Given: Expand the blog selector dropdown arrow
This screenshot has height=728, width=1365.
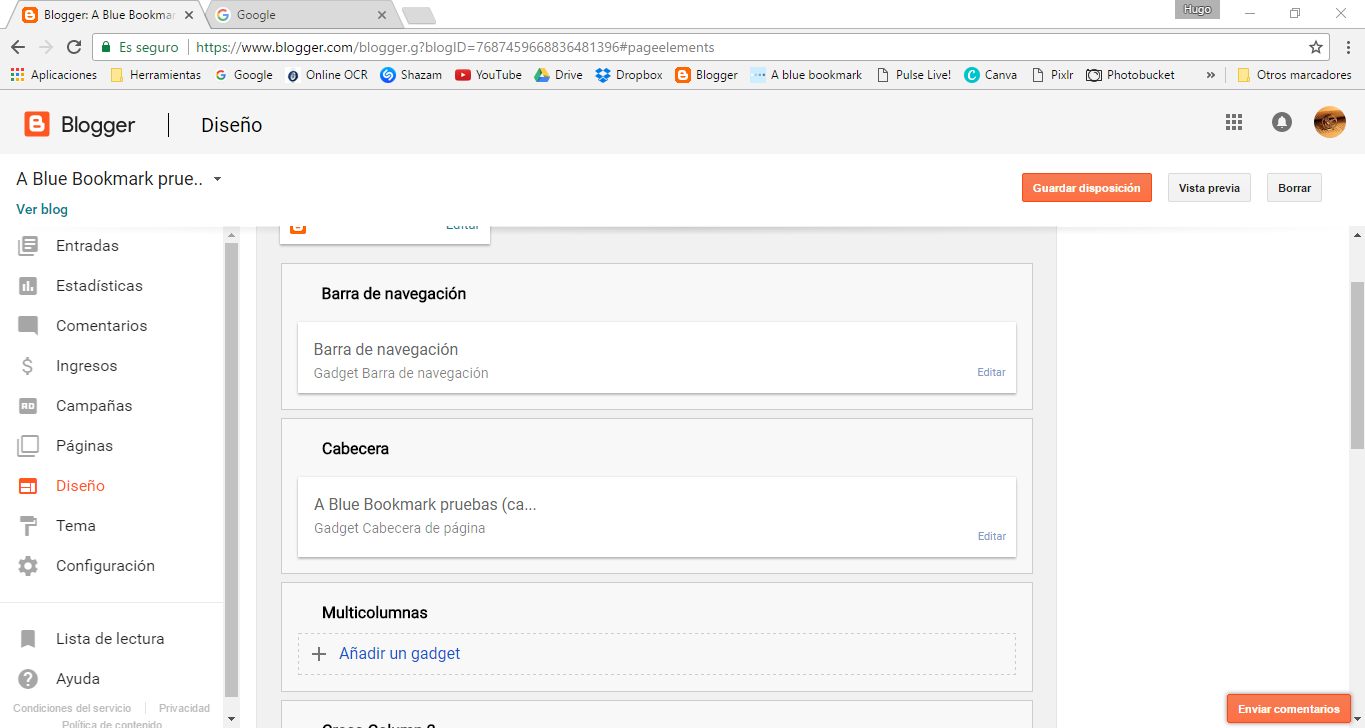Looking at the screenshot, I should point(217,180).
